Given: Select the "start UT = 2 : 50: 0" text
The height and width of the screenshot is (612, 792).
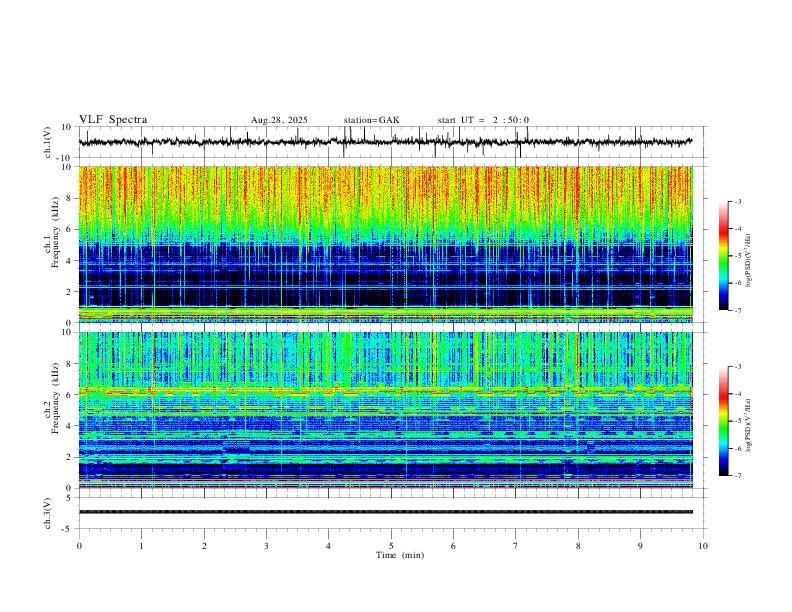Looking at the screenshot, I should coord(483,120).
